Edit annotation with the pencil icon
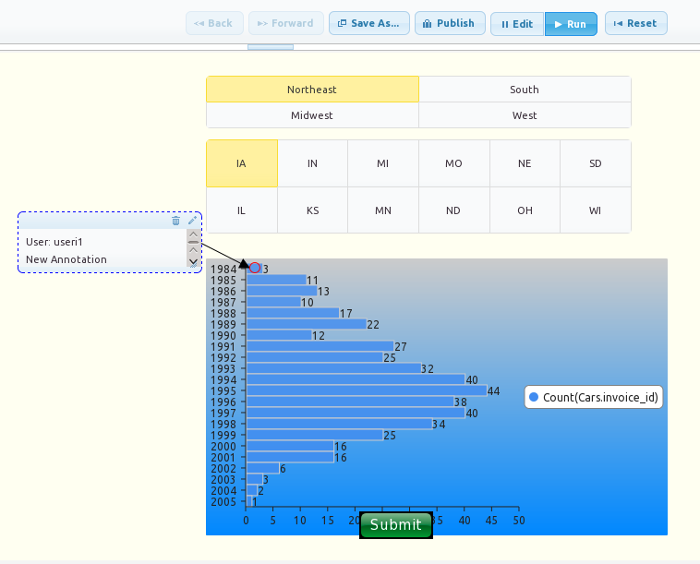 click(192, 221)
